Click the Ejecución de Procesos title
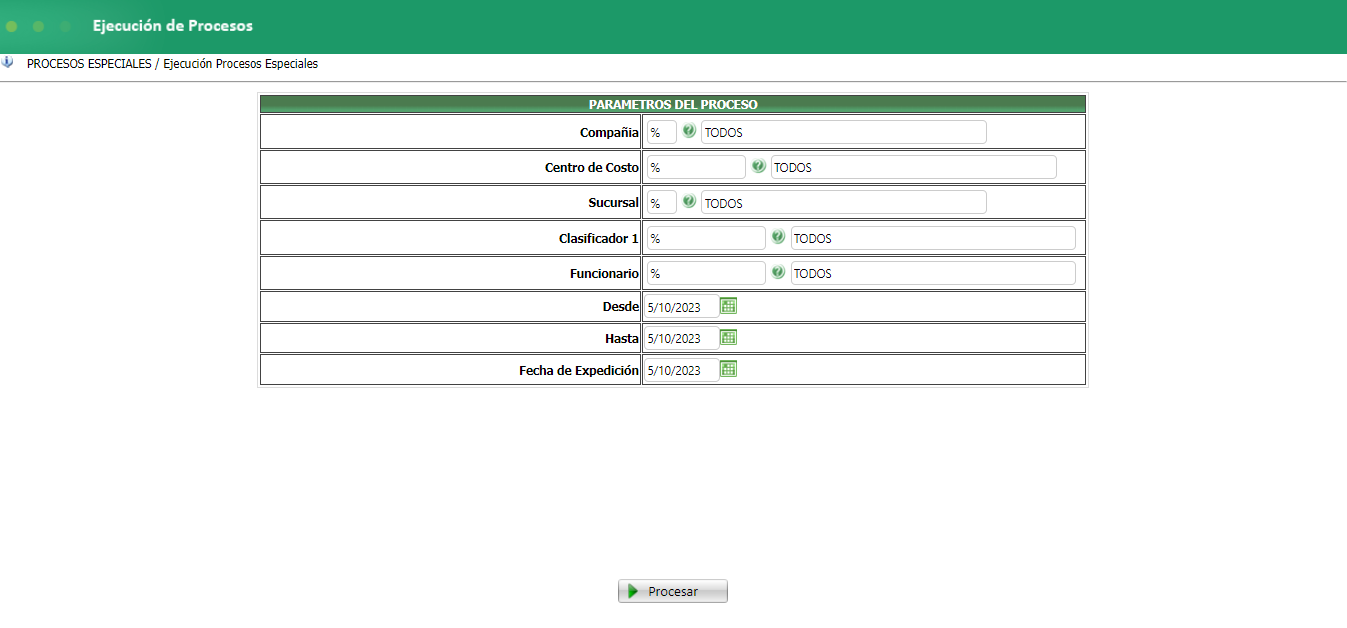1347x628 pixels. point(173,25)
